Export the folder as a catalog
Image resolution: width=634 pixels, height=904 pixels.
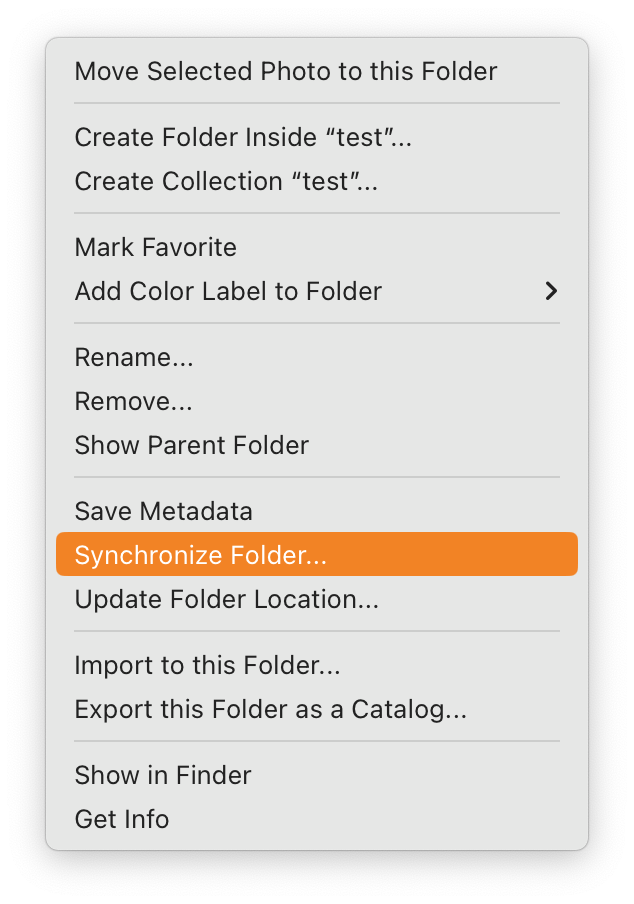(270, 710)
